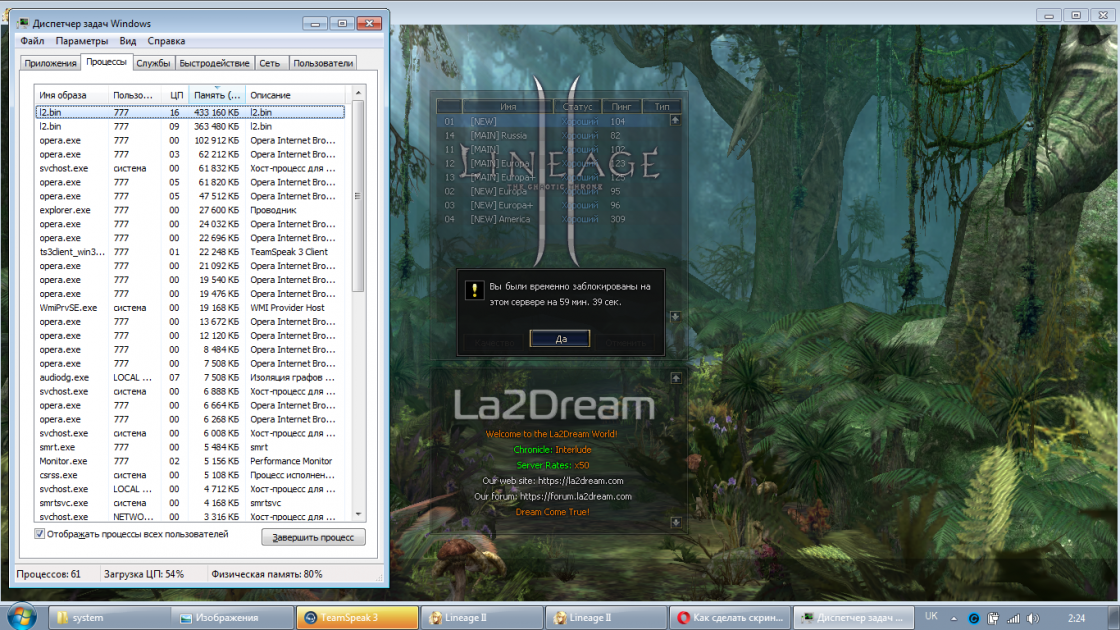This screenshot has width=1120, height=630.
Task: Open the Файл menu
Action: tap(32, 41)
